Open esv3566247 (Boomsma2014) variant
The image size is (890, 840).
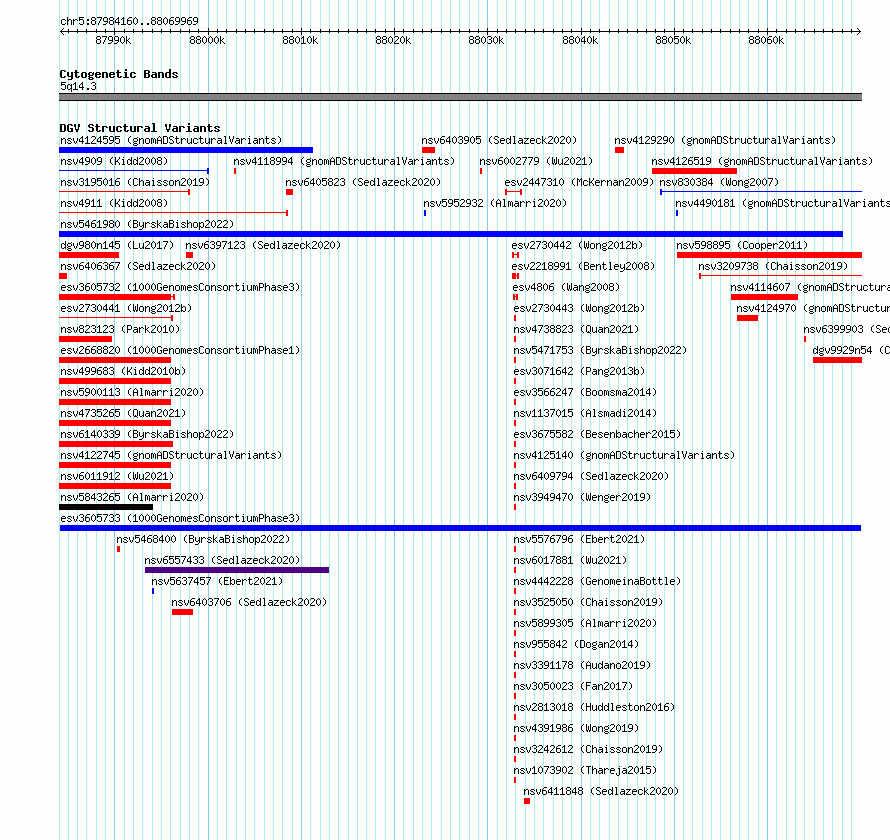pos(585,392)
